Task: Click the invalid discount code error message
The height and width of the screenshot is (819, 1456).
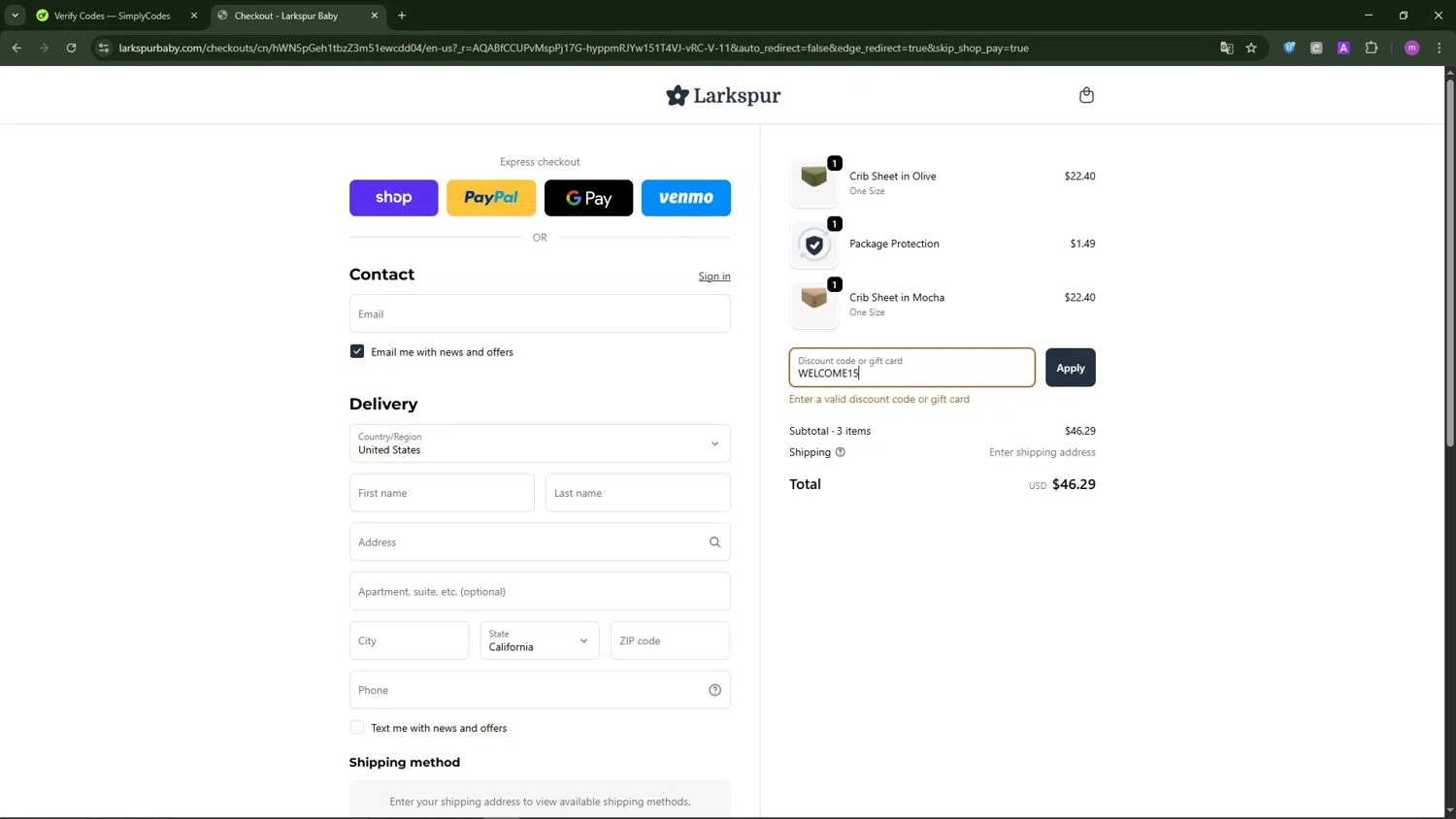Action: [879, 399]
